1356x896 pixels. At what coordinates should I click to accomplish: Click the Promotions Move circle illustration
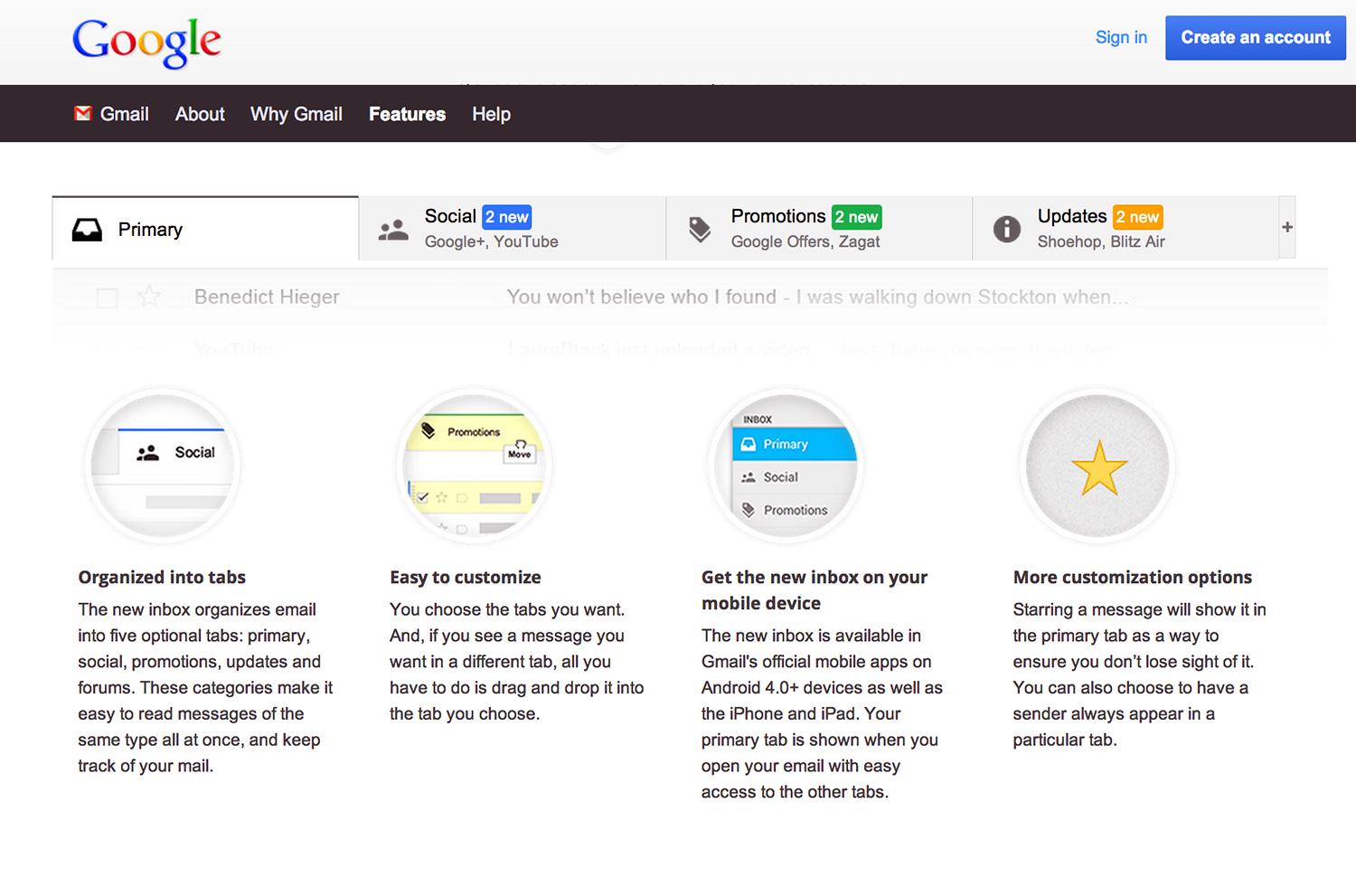click(x=475, y=467)
